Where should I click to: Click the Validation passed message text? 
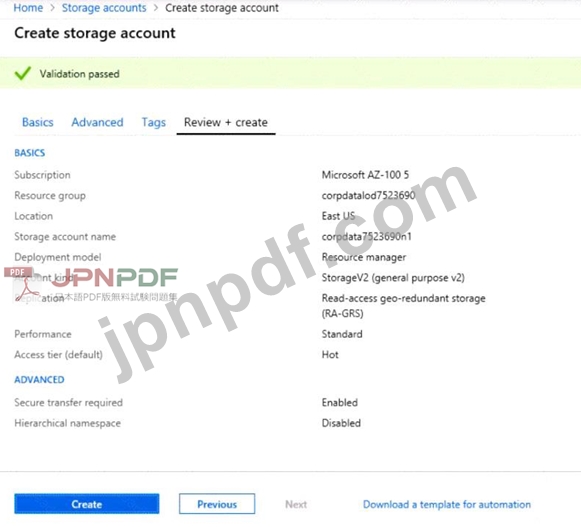coord(80,74)
